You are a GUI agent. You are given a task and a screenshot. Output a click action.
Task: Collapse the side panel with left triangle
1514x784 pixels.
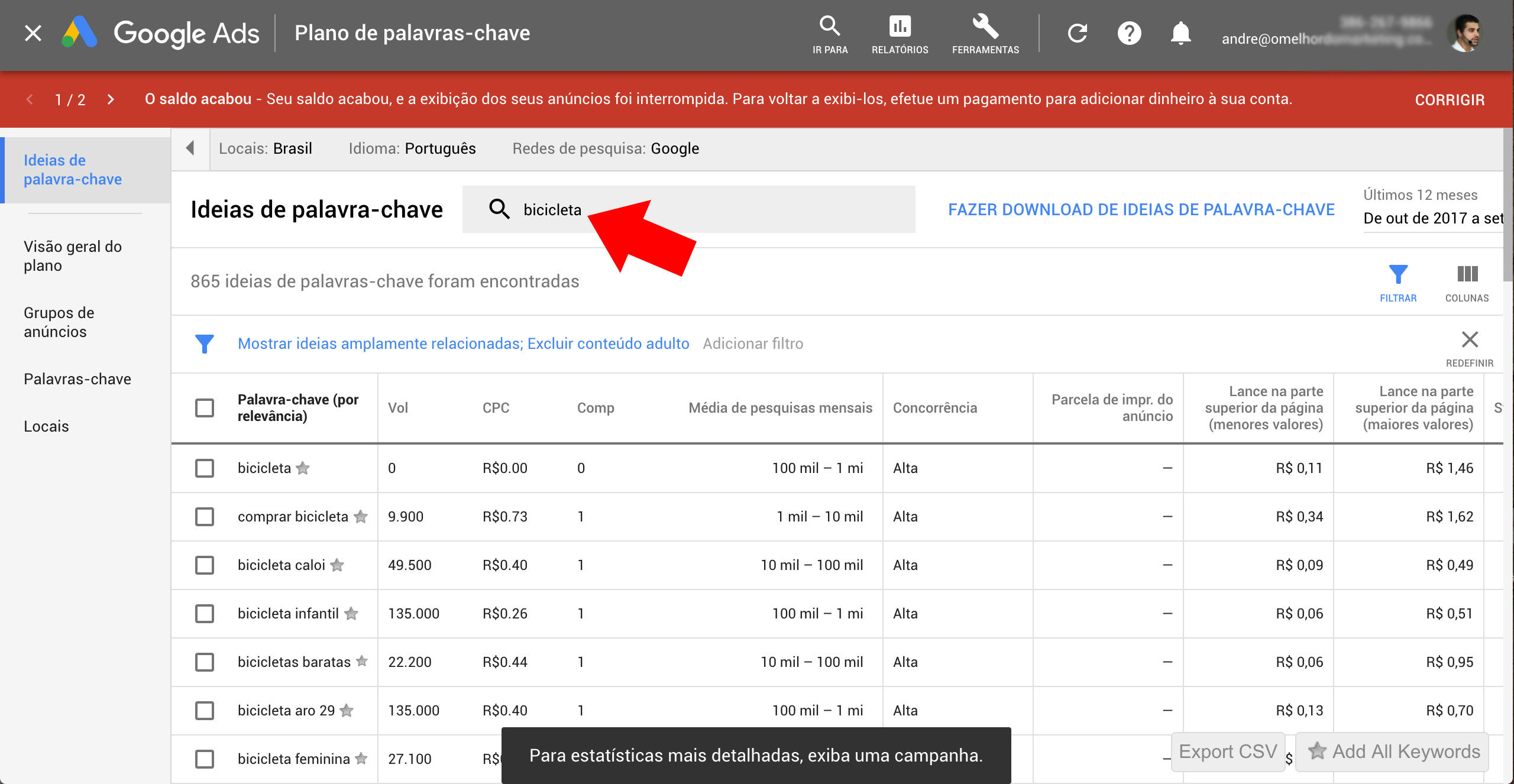(190, 148)
